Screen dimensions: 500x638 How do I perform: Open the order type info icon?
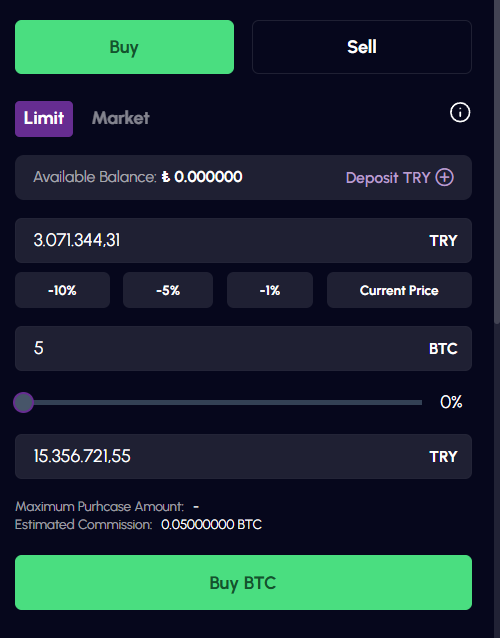click(x=460, y=112)
